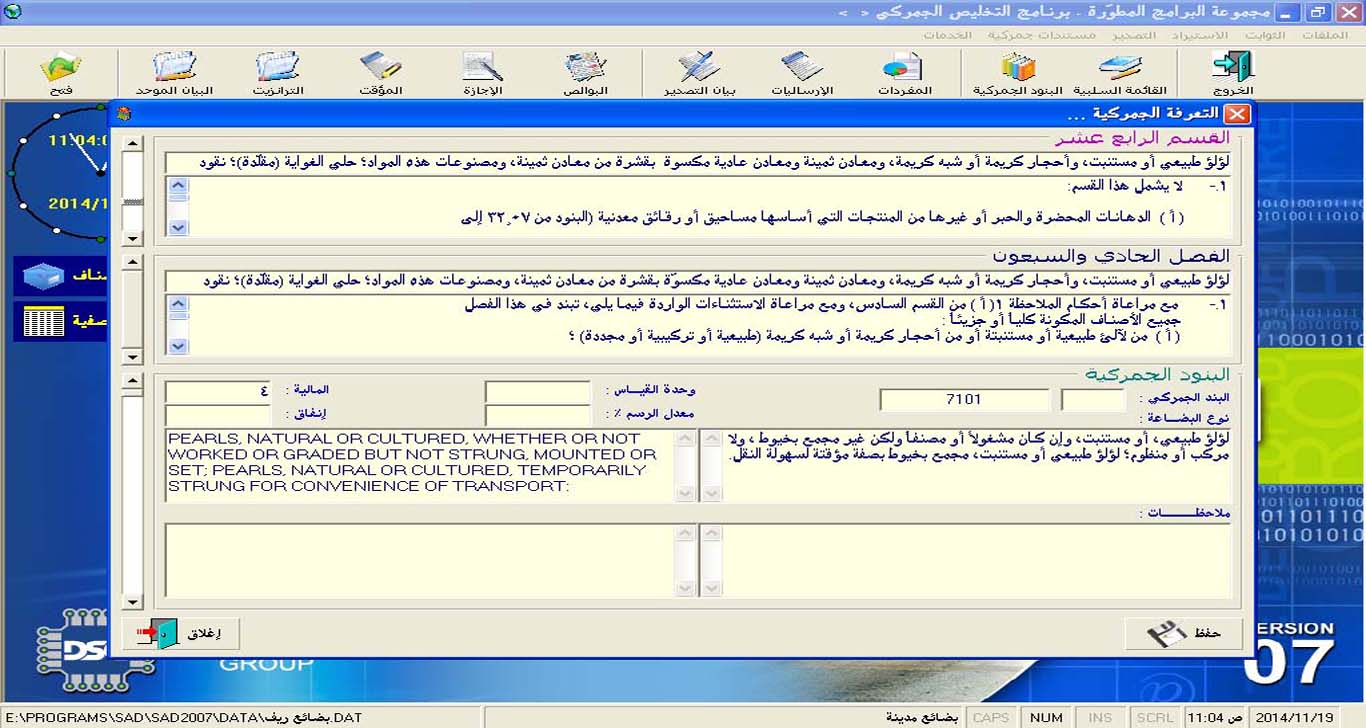Screen dimensions: 1366x728
Task: Click the إغلاق close button
Action: 181,633
